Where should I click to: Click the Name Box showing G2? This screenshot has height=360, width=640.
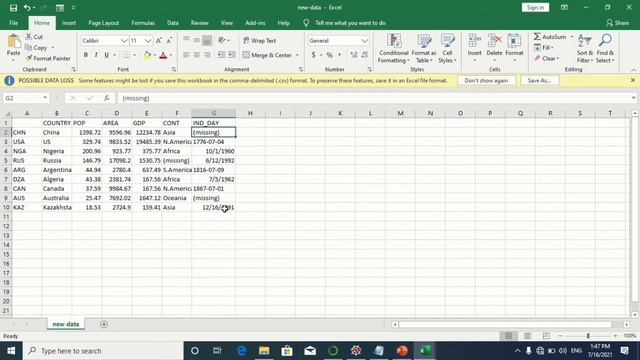pyautogui.click(x=26, y=98)
